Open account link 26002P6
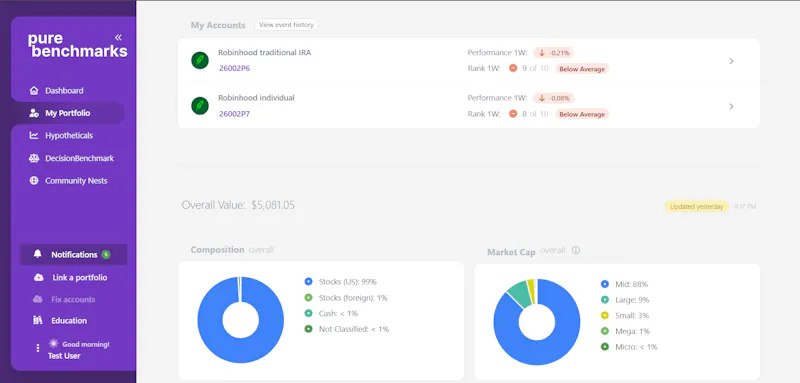Image resolution: width=800 pixels, height=383 pixels. (234, 68)
